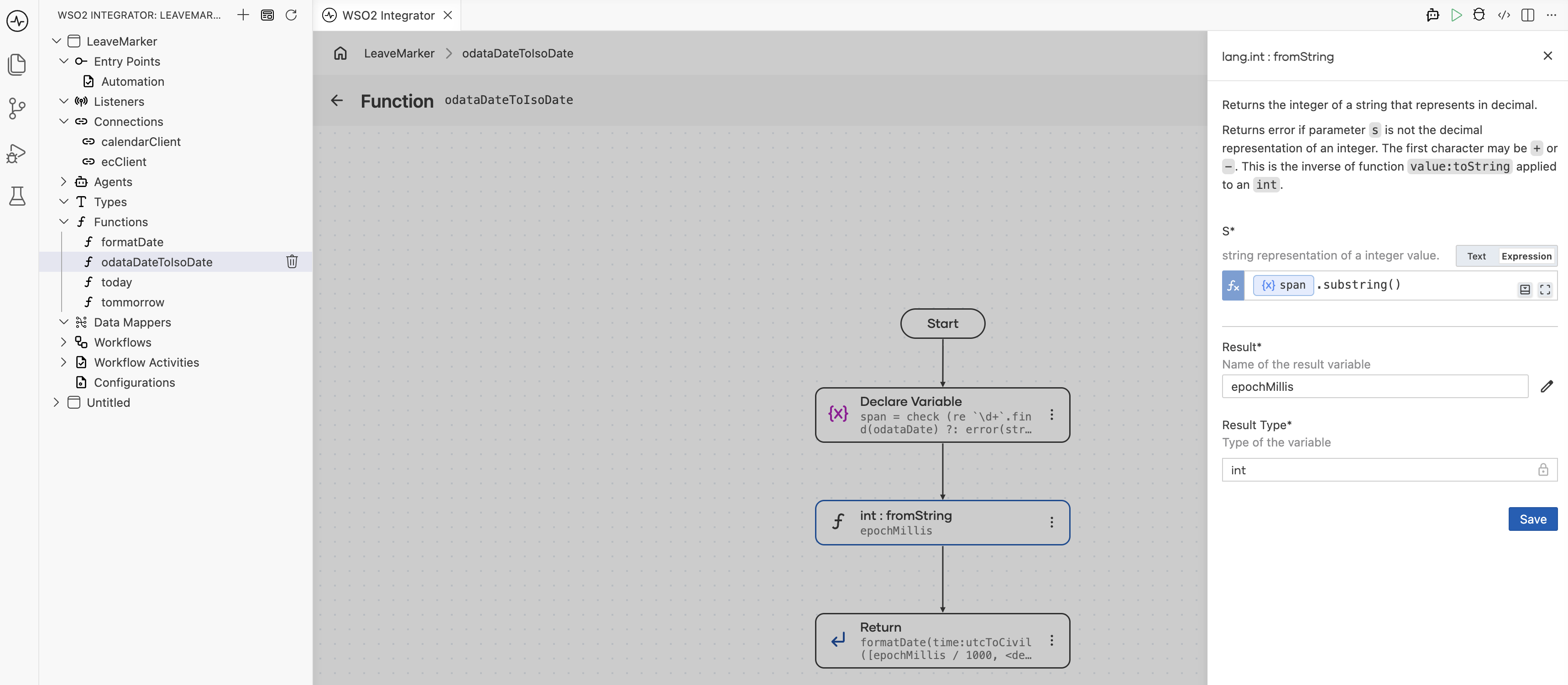The width and height of the screenshot is (1568, 685).
Task: Open the WSO2 Integrator activity bar icon
Action: pos(18,21)
